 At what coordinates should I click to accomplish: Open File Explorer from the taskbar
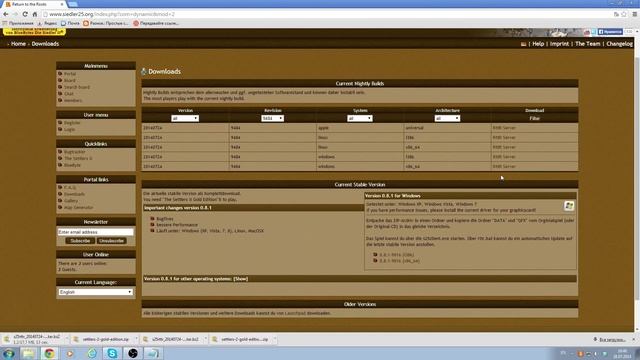point(29,353)
